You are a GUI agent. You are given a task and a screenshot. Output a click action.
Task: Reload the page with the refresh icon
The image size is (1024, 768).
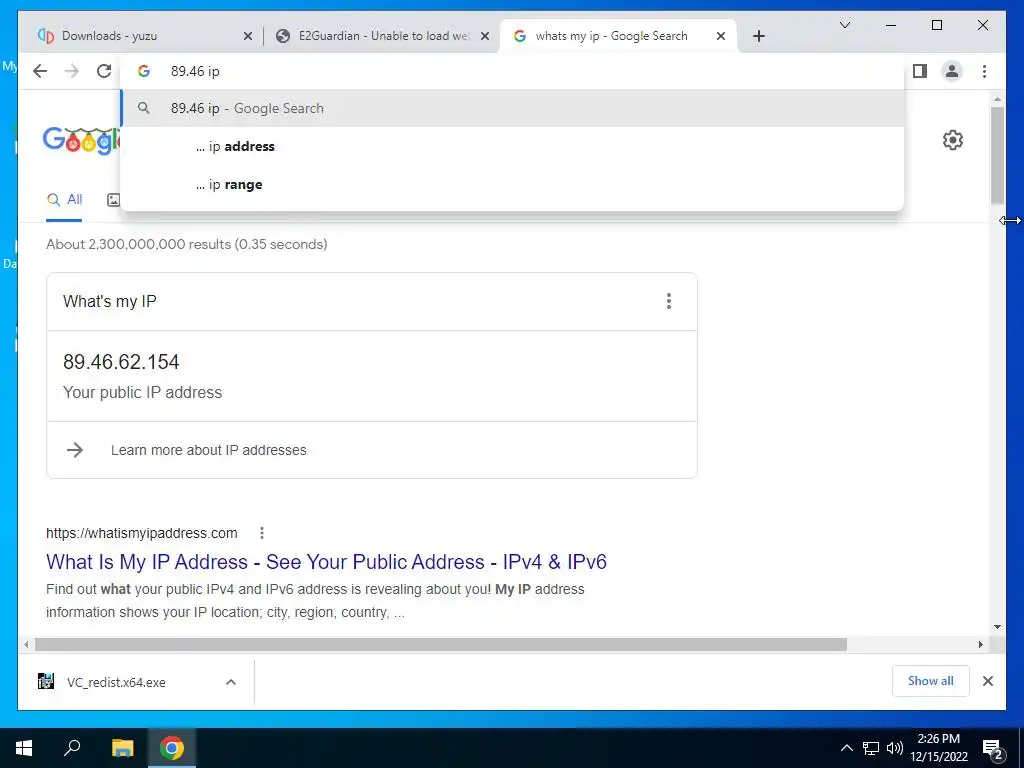104,71
